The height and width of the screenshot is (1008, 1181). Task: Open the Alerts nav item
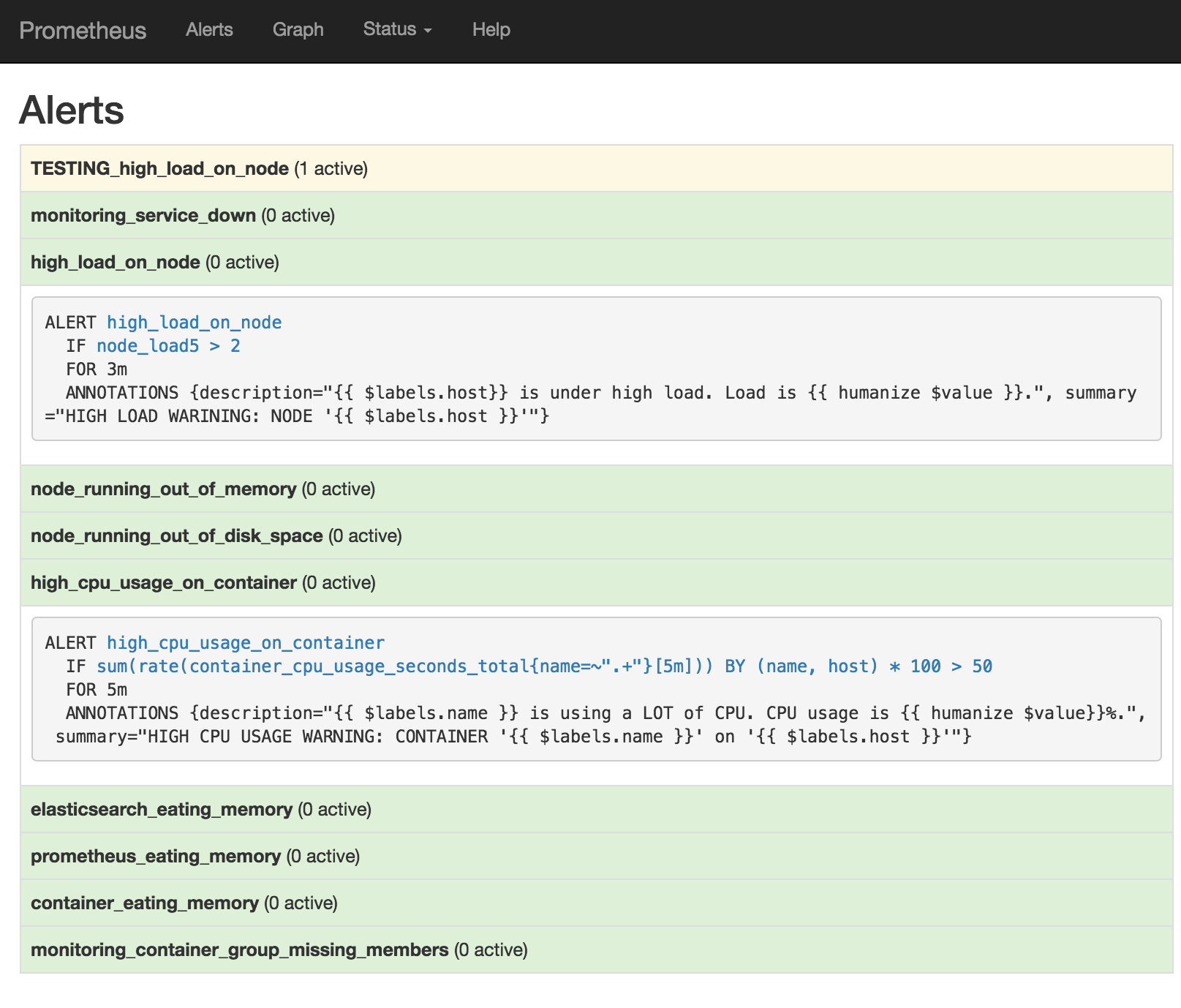tap(209, 30)
